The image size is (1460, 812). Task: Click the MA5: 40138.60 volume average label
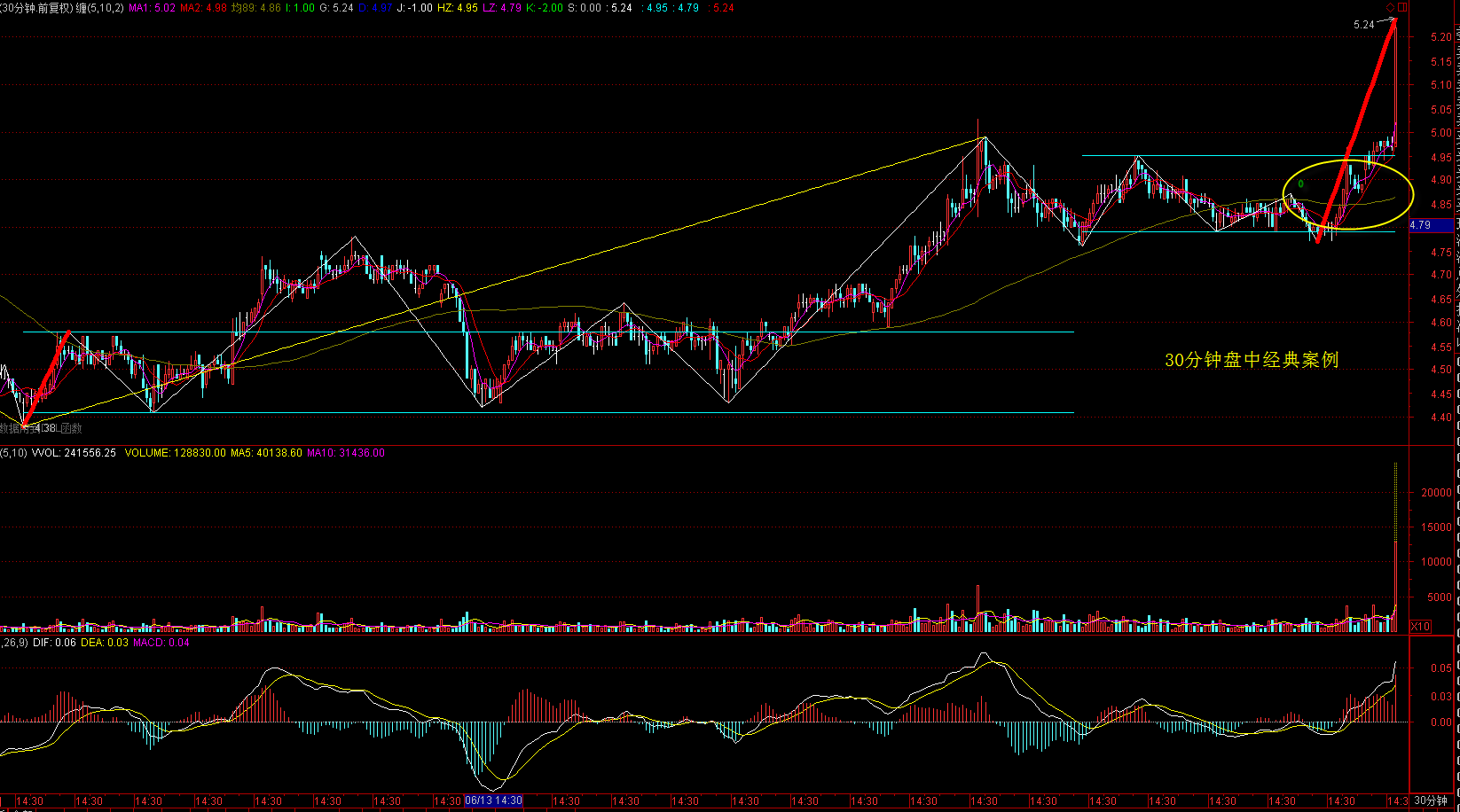266,453
